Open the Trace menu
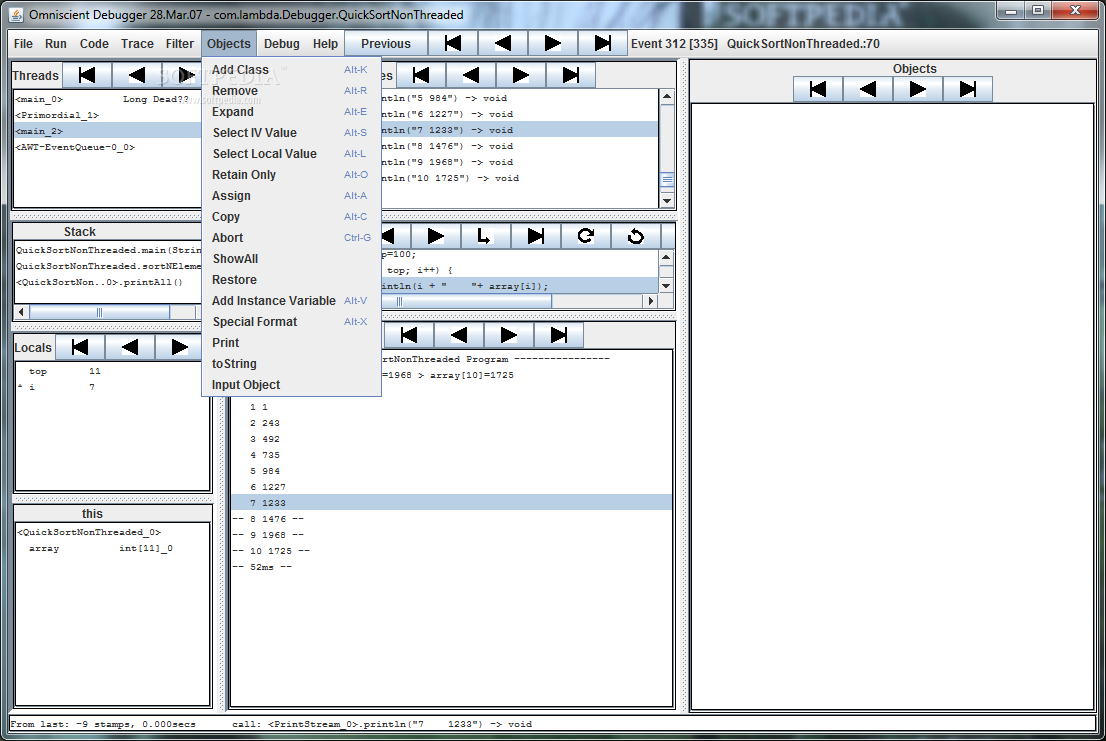 click(x=137, y=44)
